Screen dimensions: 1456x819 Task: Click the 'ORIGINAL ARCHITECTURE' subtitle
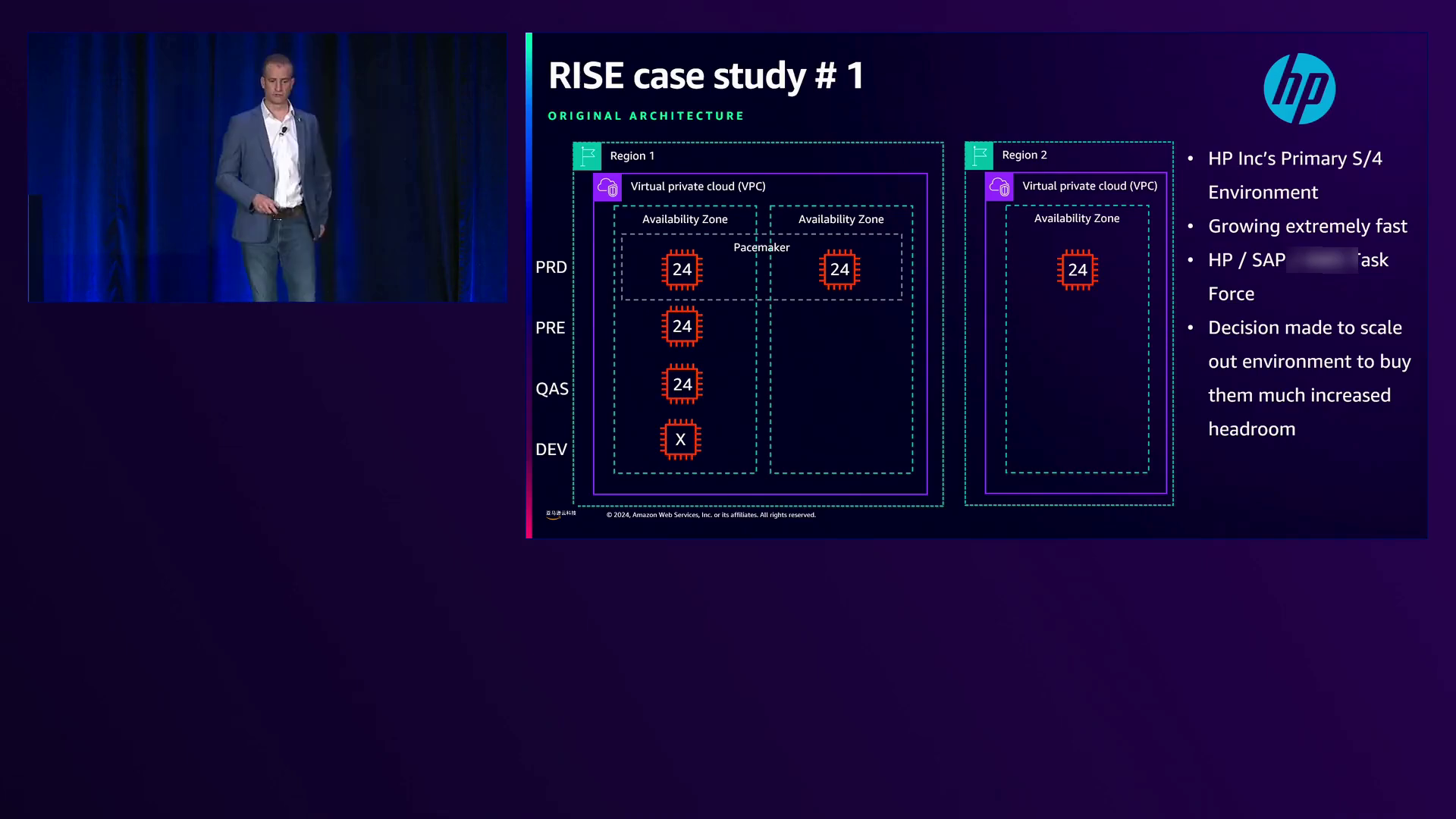[646, 116]
